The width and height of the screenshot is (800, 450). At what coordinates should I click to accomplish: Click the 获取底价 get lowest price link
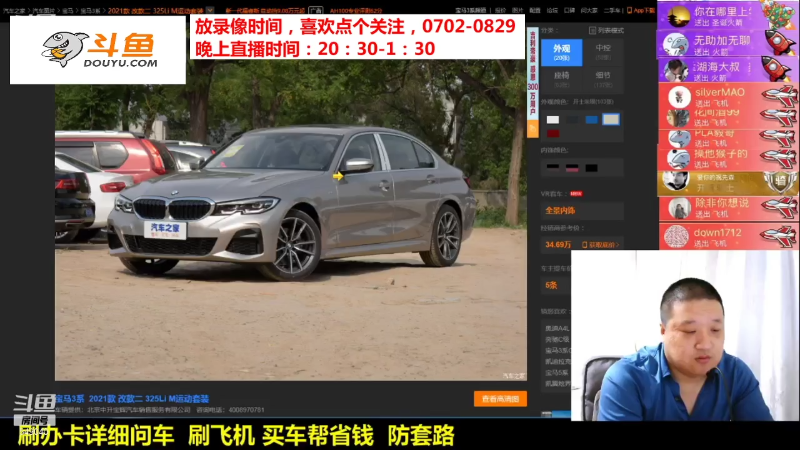click(601, 245)
